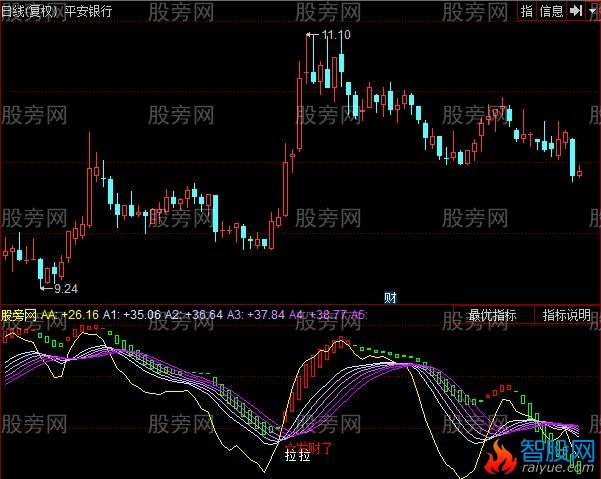Click the A4: +38.77 indicator value

(x=318, y=315)
